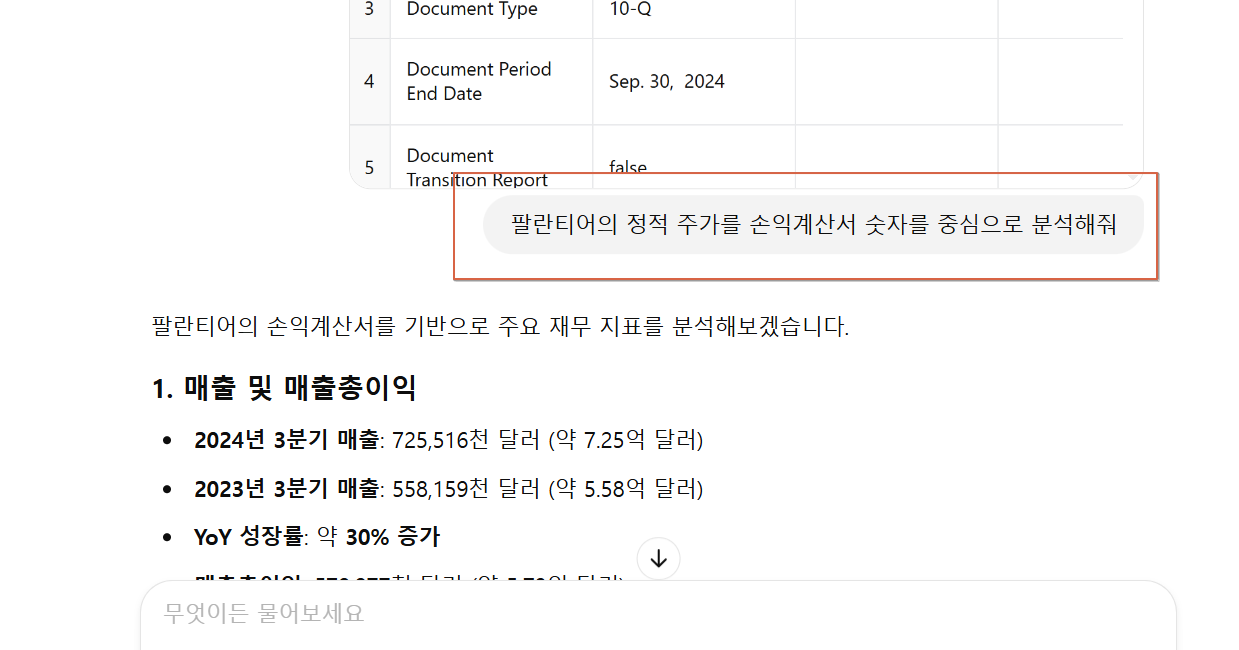Click the empty cell right of 10-Q
Image resolution: width=1239 pixels, height=650 pixels.
[895, 10]
